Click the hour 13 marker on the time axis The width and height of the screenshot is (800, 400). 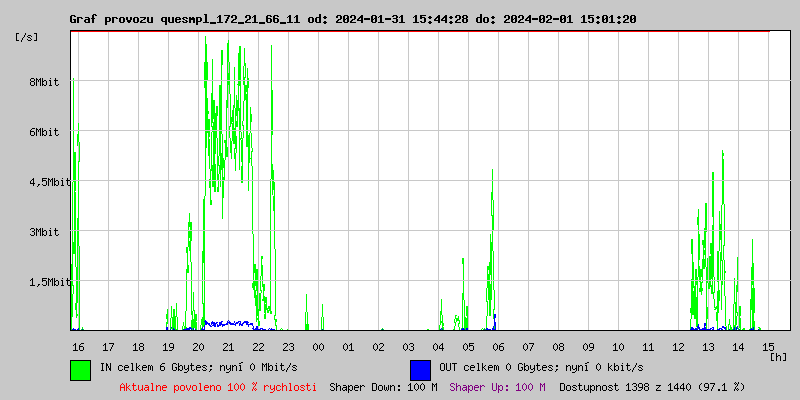tap(708, 346)
